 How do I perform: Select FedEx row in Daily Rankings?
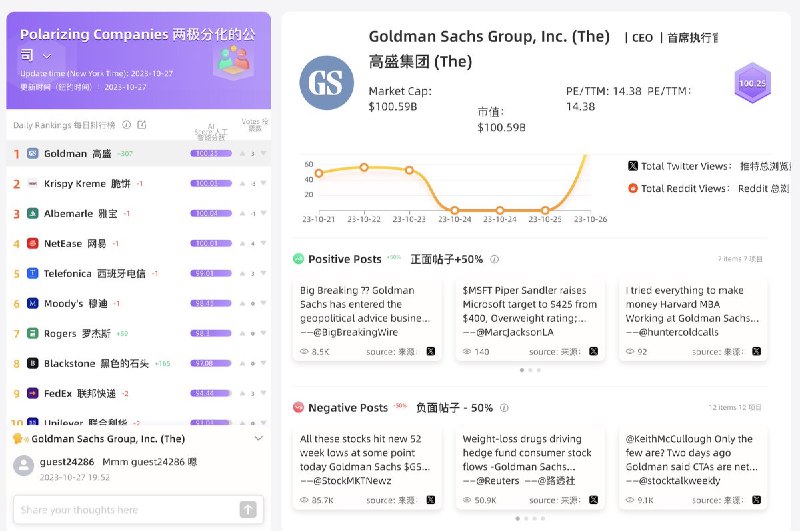138,393
